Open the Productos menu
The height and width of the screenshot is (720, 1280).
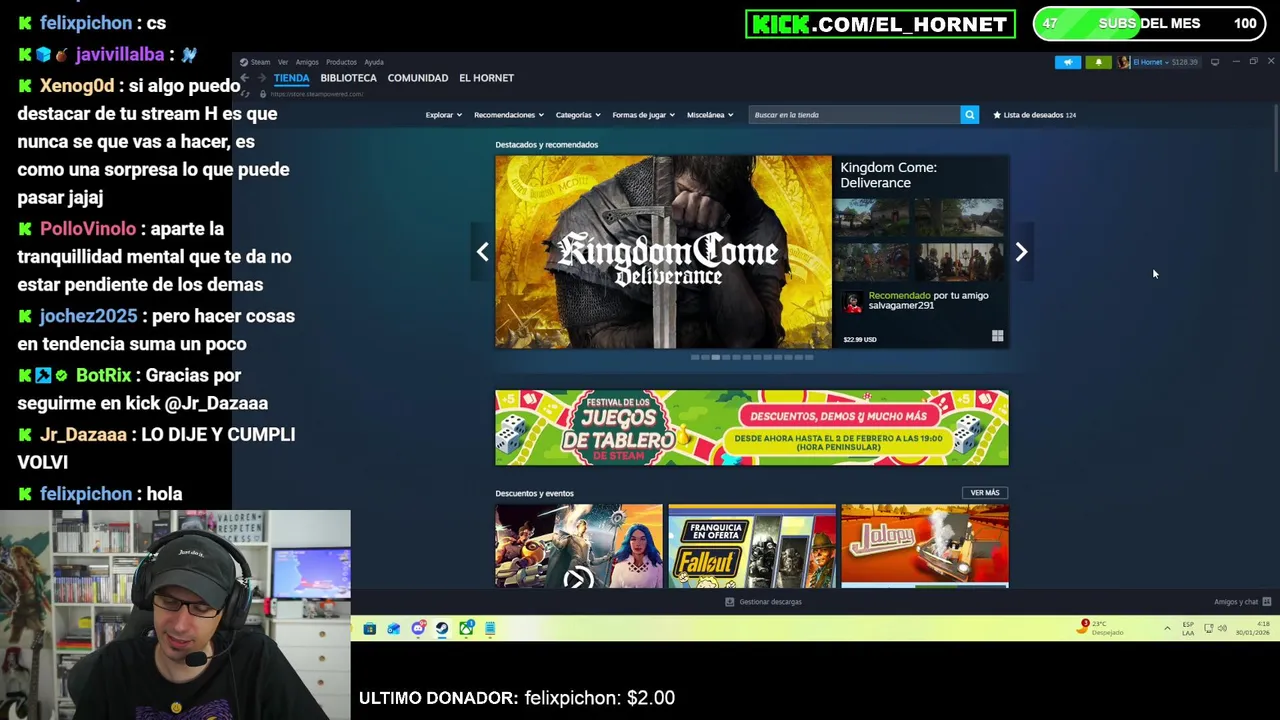click(341, 62)
